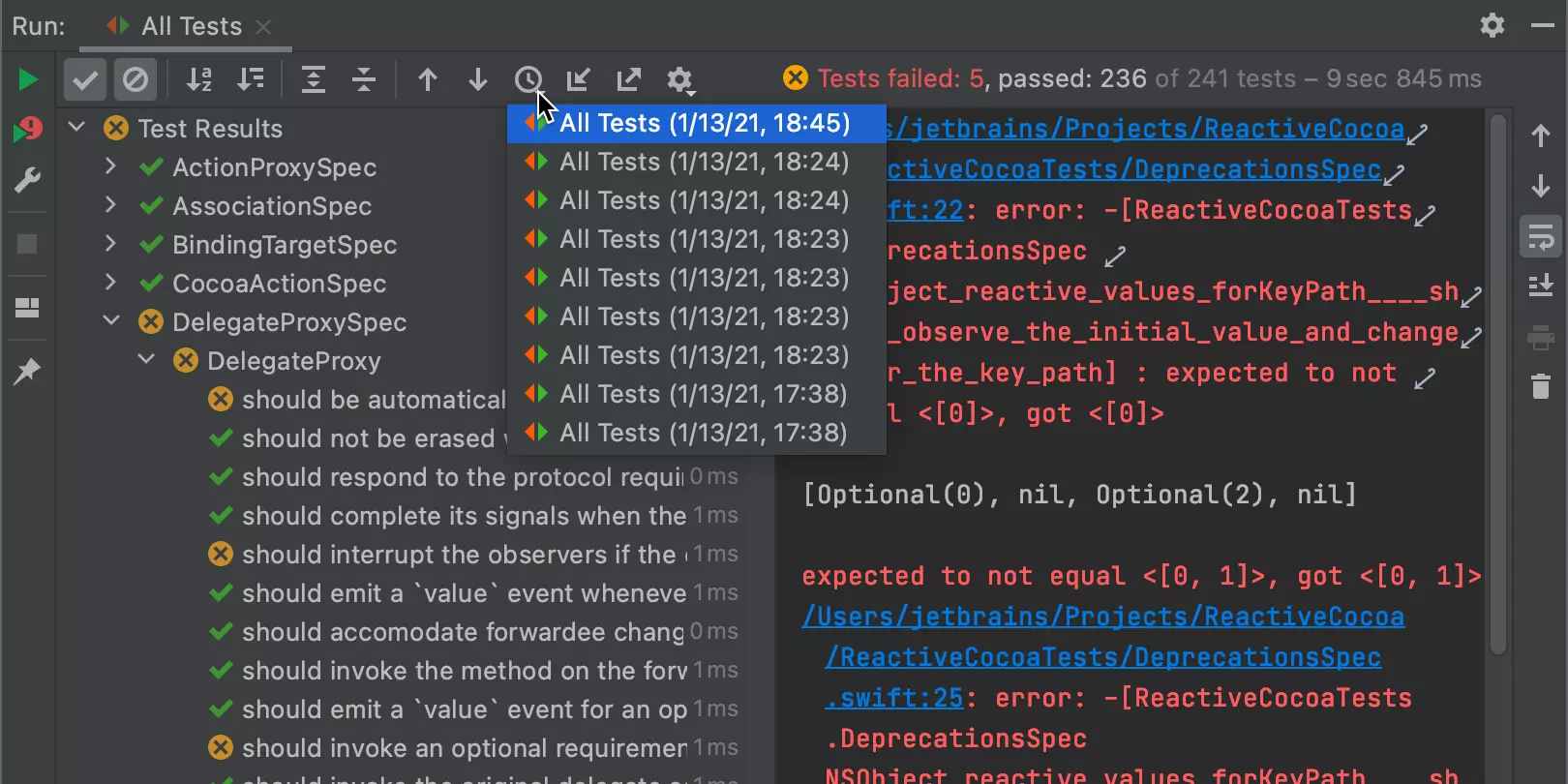This screenshot has width=1568, height=784.
Task: Click Expand All in test toolbar
Action: tap(314, 79)
